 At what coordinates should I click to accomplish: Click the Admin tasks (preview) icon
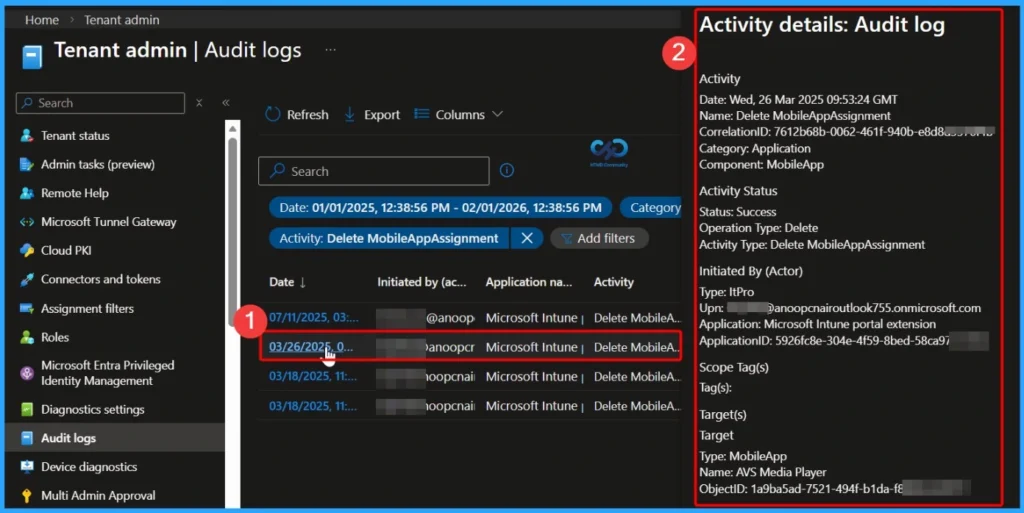coord(27,164)
